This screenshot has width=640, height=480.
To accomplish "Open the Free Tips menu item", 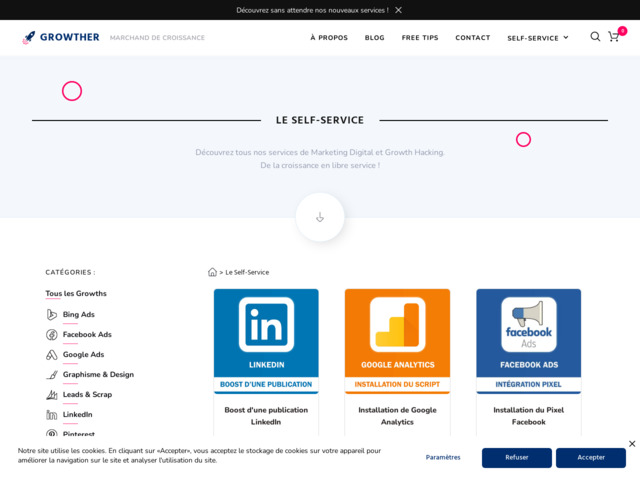I will (x=420, y=38).
